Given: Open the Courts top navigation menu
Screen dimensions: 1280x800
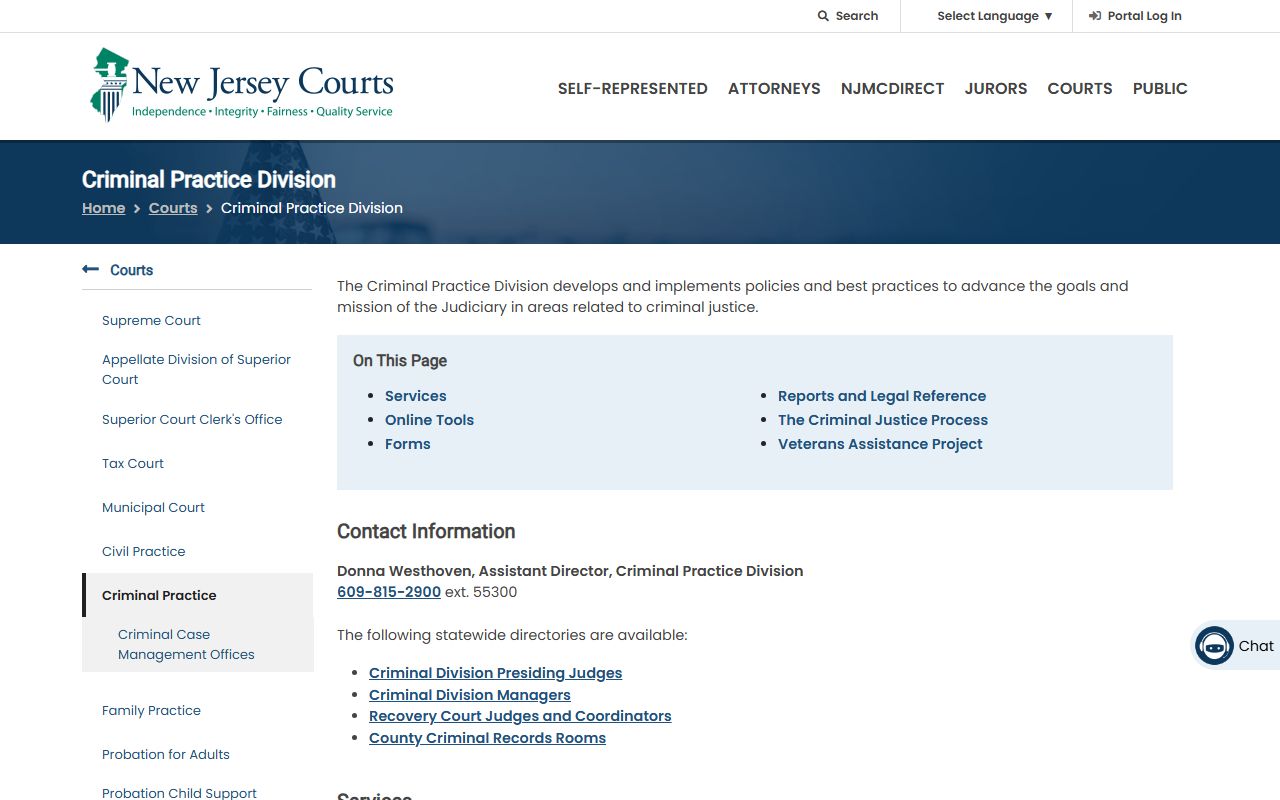Looking at the screenshot, I should [x=1080, y=88].
